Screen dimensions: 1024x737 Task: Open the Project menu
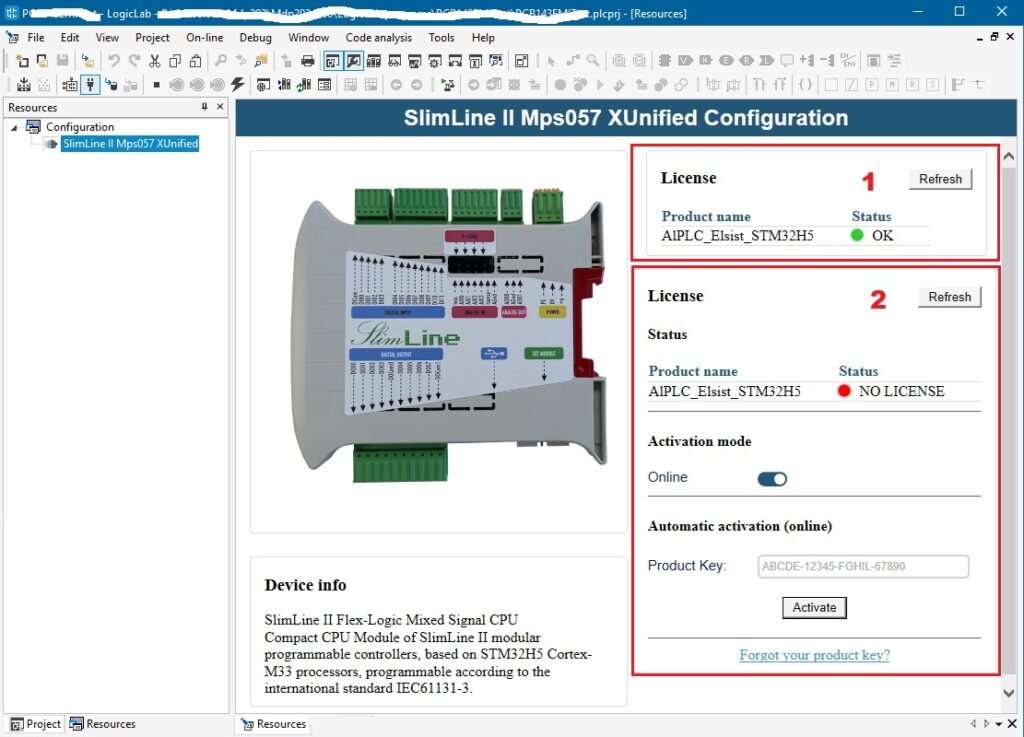tap(152, 37)
